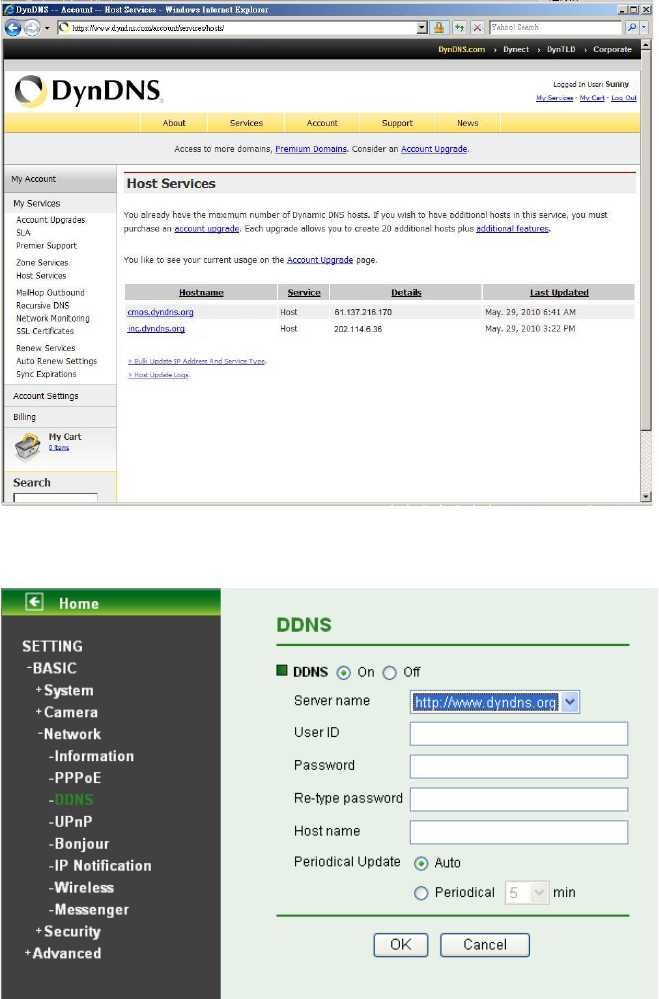Sort table by Details column header
Screen dimensions: 659x999
click(406, 292)
